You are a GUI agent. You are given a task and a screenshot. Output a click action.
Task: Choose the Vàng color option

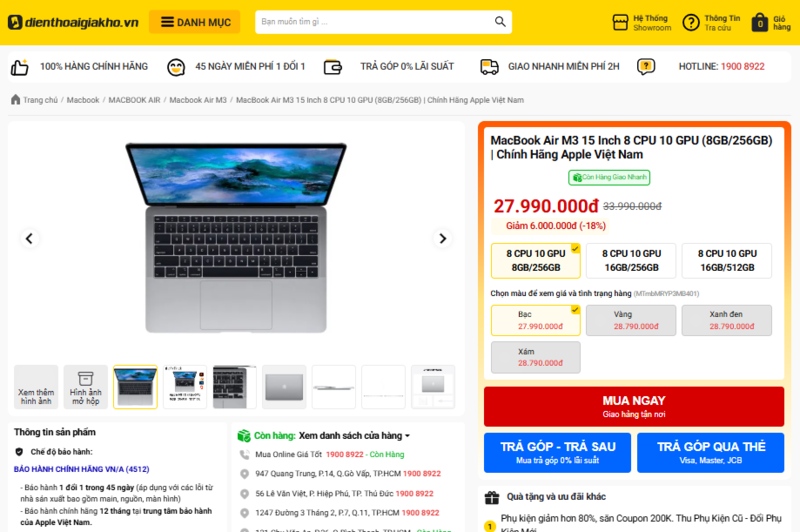631,320
